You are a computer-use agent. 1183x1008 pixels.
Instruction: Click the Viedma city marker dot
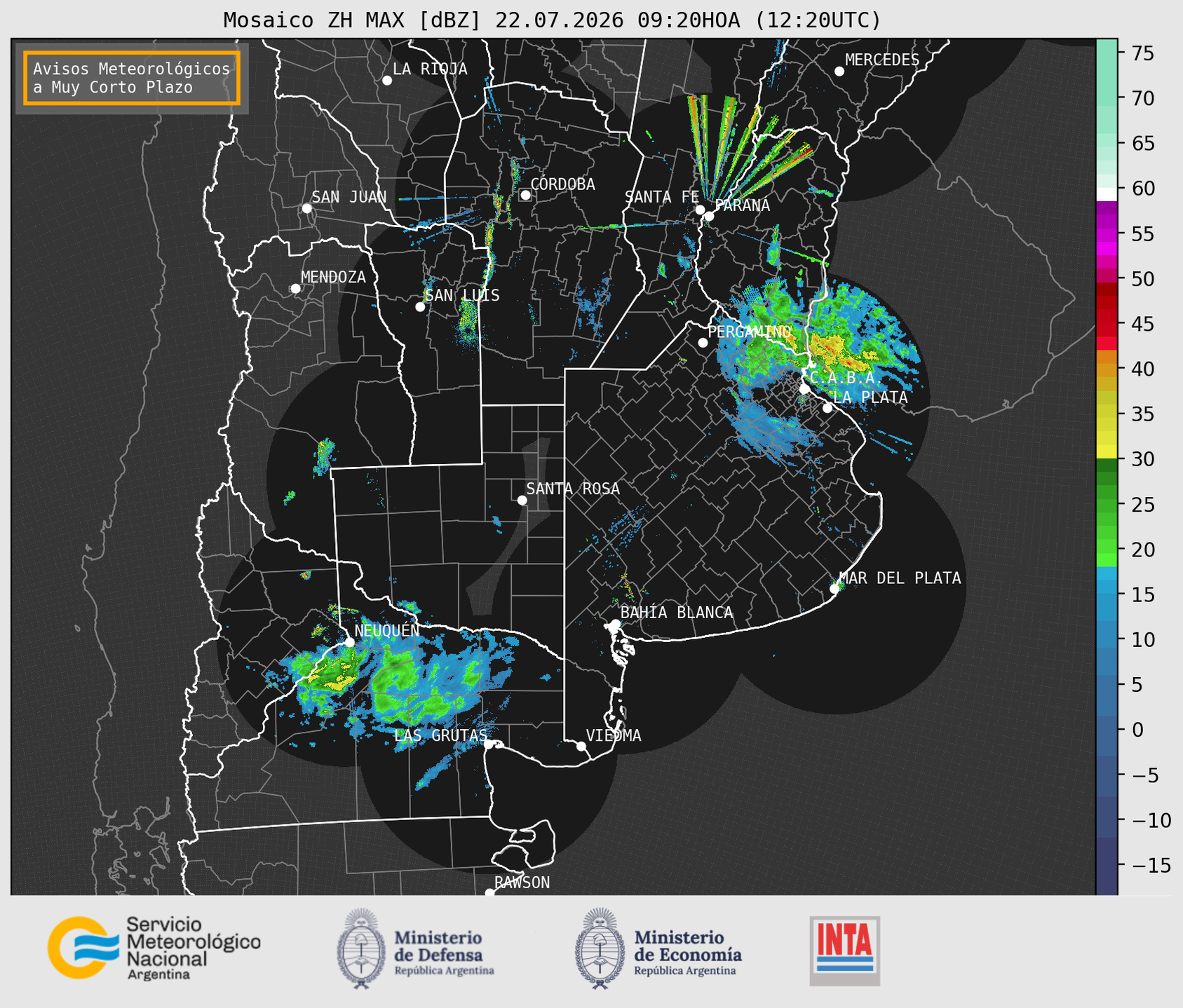point(581,746)
